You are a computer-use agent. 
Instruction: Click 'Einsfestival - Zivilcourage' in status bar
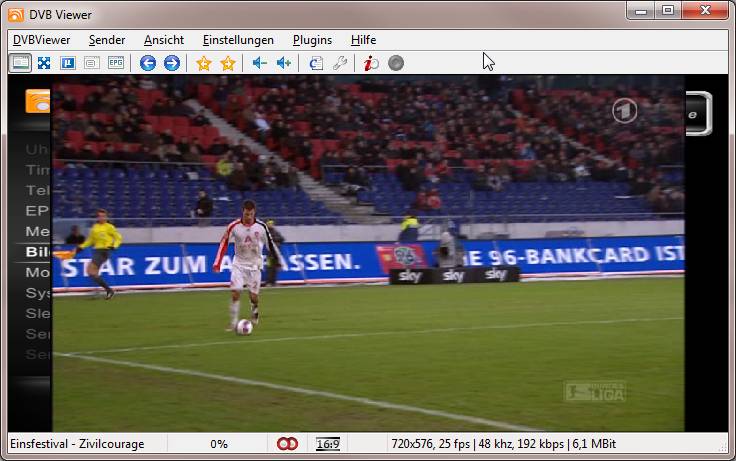(77, 444)
